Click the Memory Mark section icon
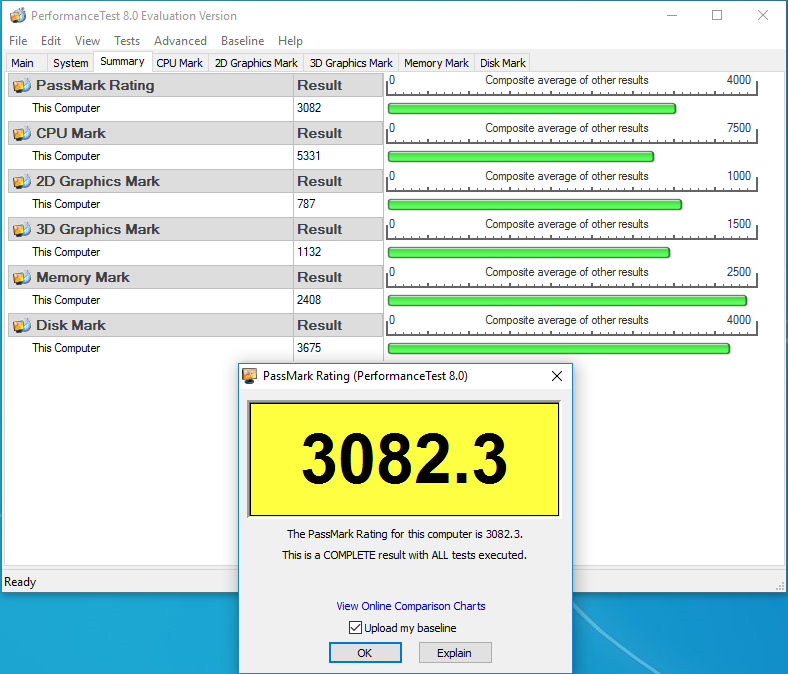Image resolution: width=788 pixels, height=674 pixels. [22, 277]
